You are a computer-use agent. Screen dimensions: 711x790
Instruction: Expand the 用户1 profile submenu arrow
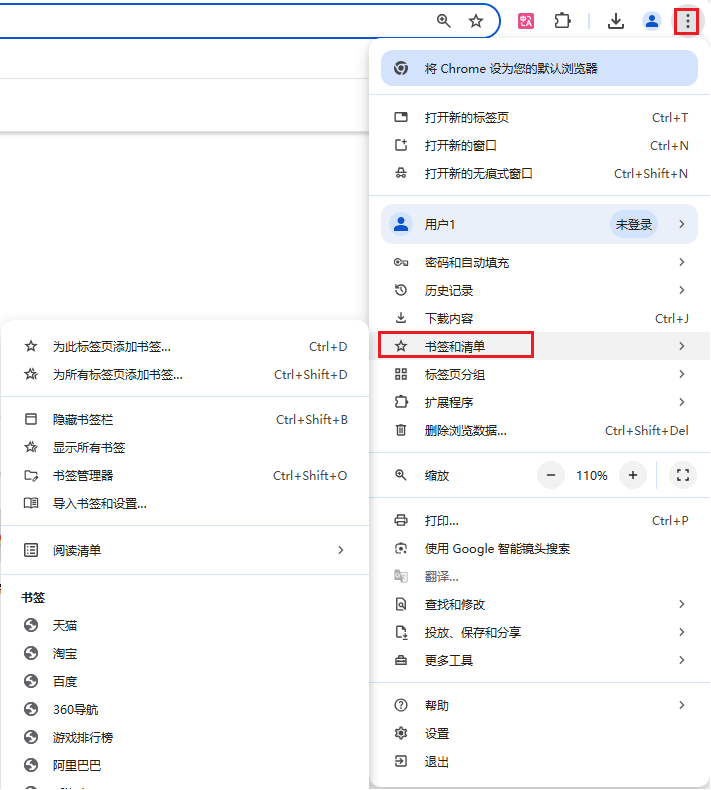click(682, 224)
